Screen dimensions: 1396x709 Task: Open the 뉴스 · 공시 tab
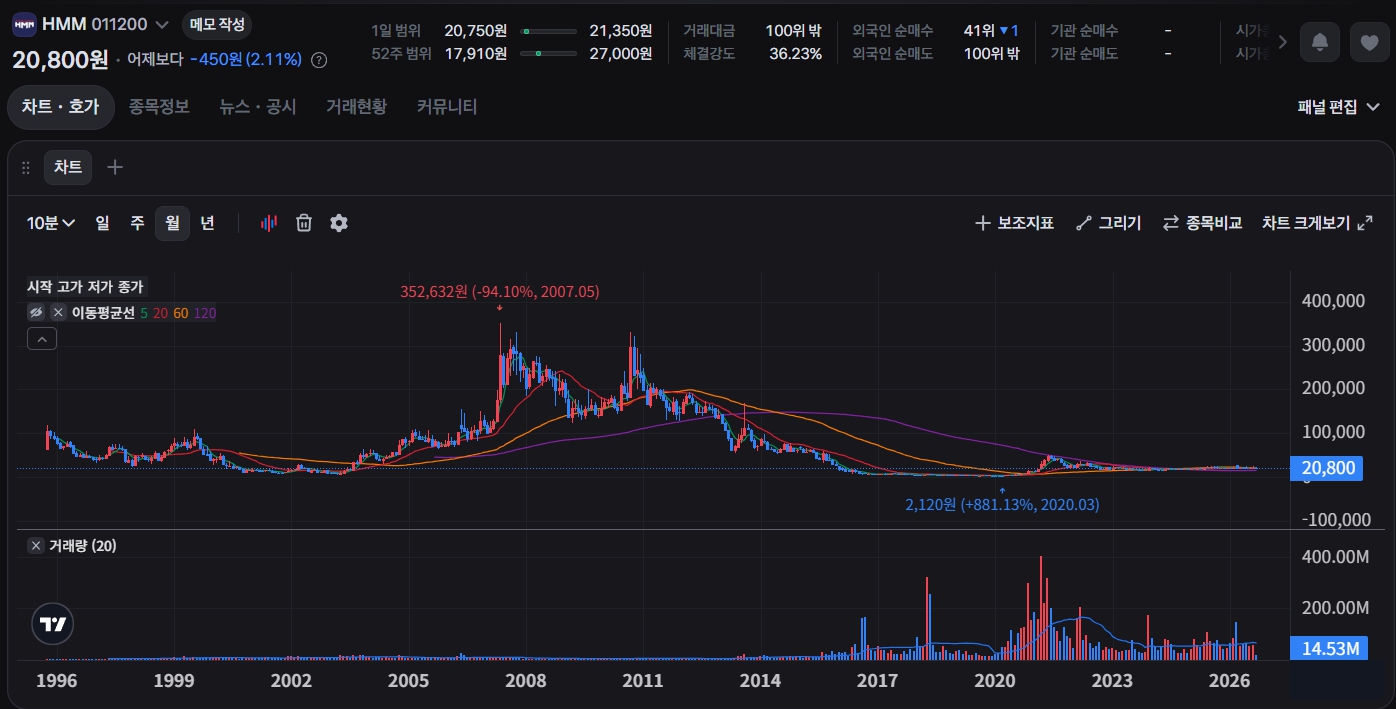coord(258,107)
